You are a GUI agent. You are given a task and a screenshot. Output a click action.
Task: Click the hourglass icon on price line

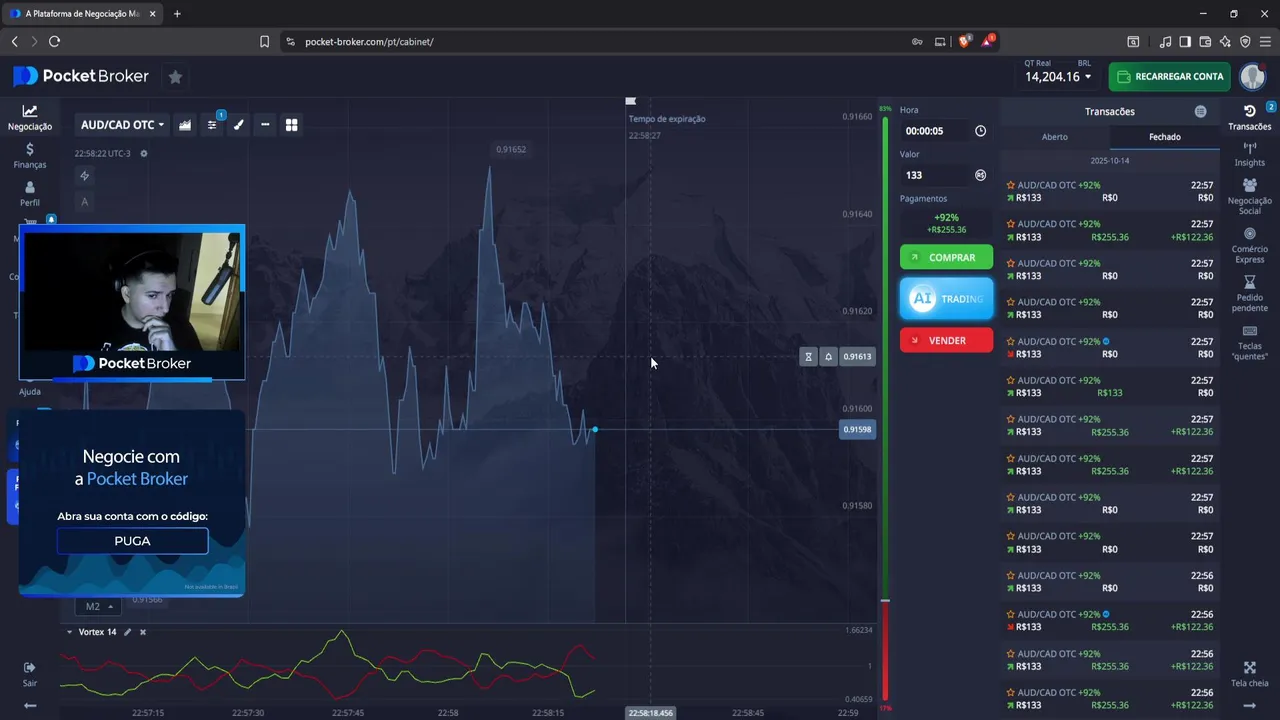coord(808,357)
